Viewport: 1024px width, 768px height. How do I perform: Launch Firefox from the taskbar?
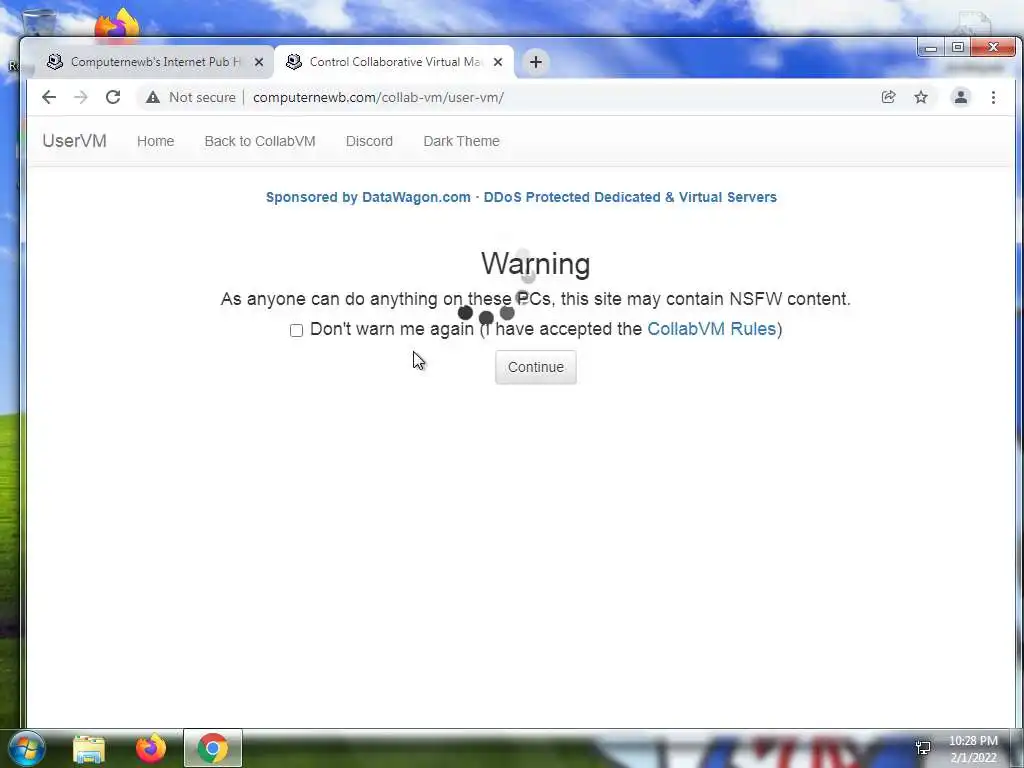pos(151,748)
